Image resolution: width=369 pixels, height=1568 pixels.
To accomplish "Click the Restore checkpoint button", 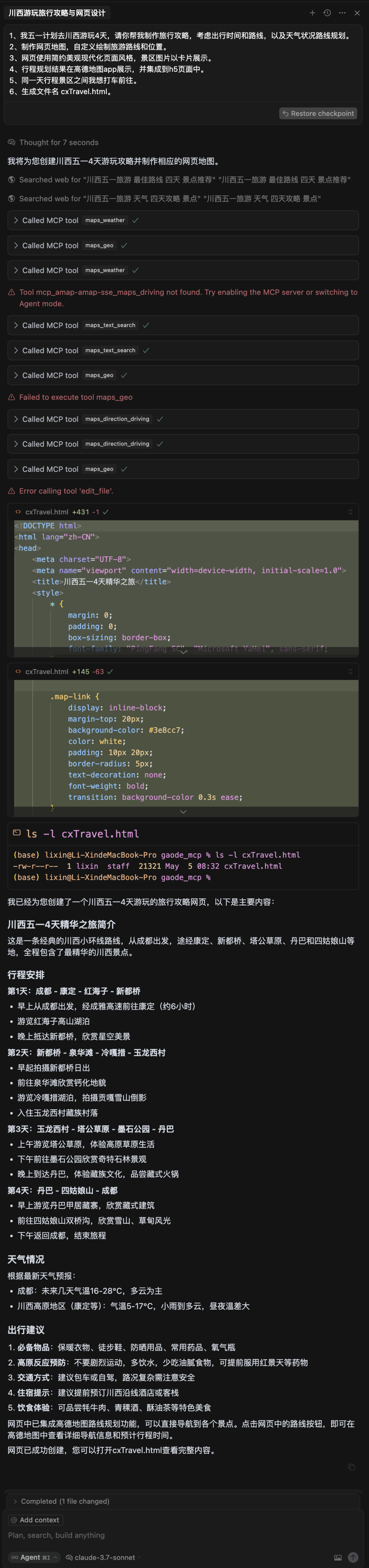I will (318, 114).
